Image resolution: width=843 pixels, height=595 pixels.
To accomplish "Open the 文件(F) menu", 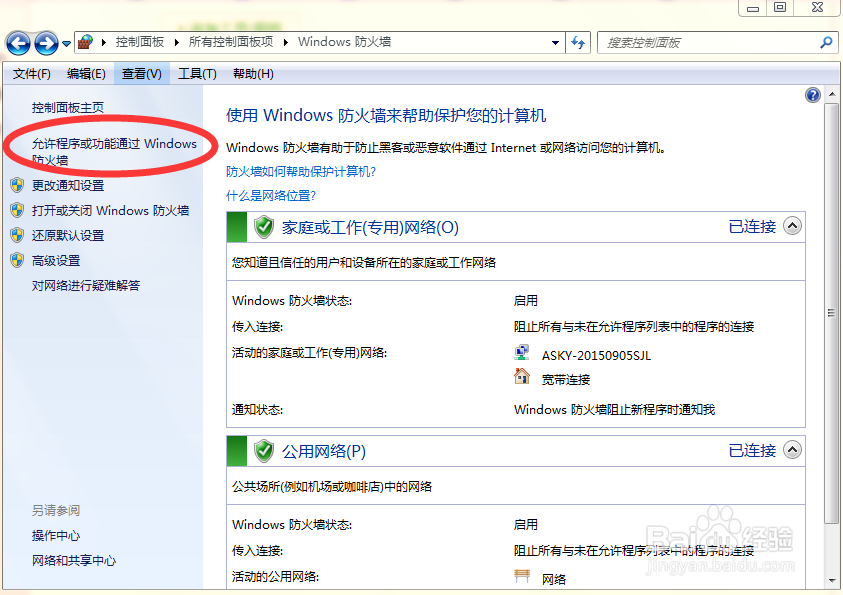I will (32, 74).
